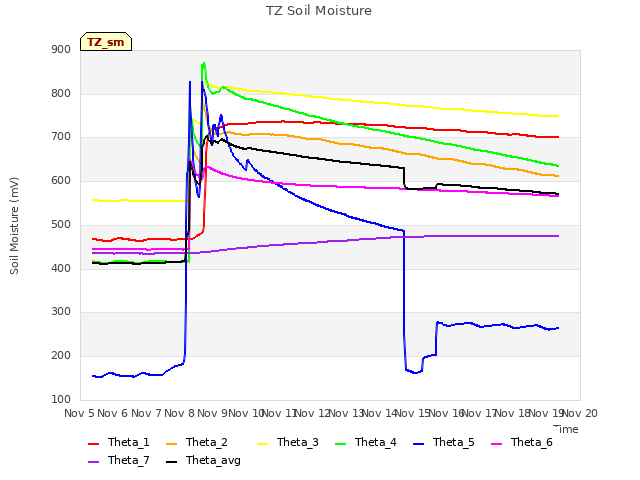Click the Time axis label
This screenshot has width=640, height=480.
pyautogui.click(x=566, y=429)
